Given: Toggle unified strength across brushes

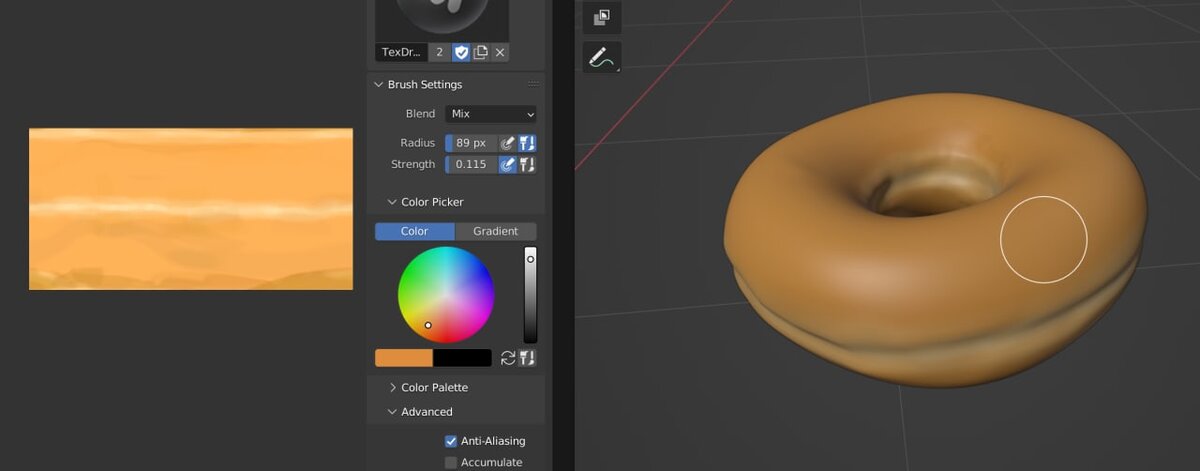Looking at the screenshot, I should coord(527,164).
